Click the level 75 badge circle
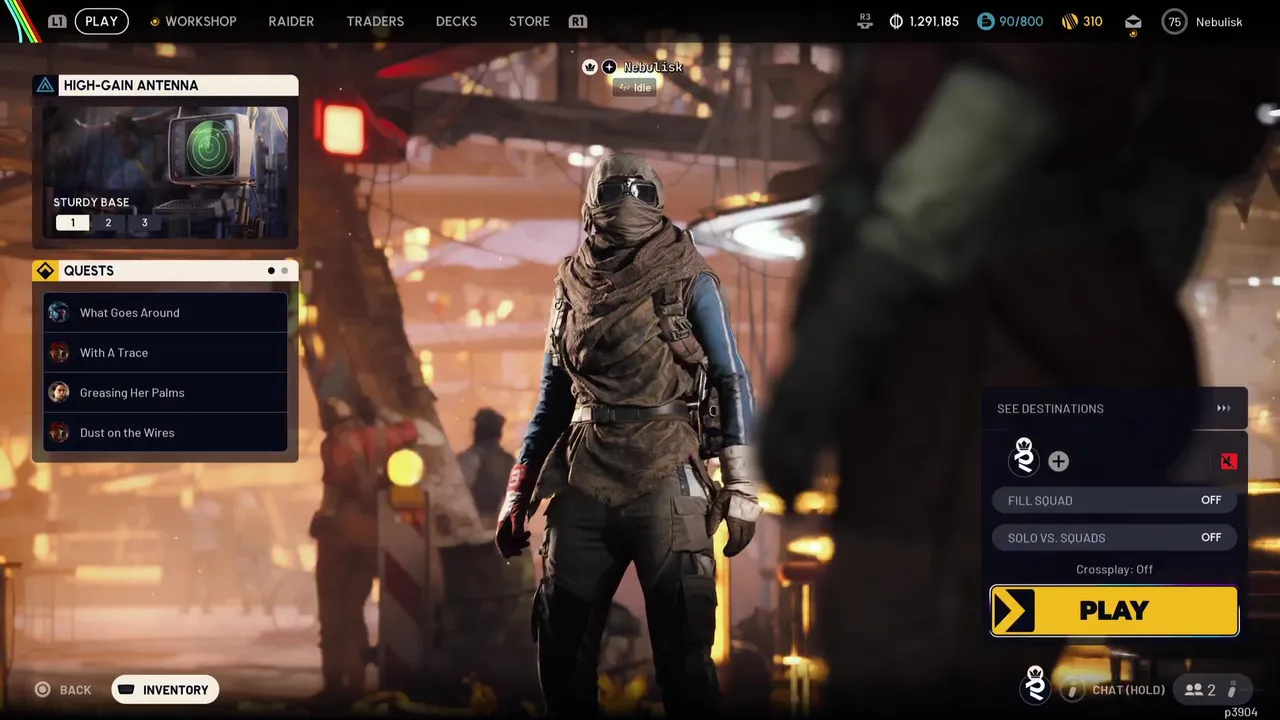 1174,21
